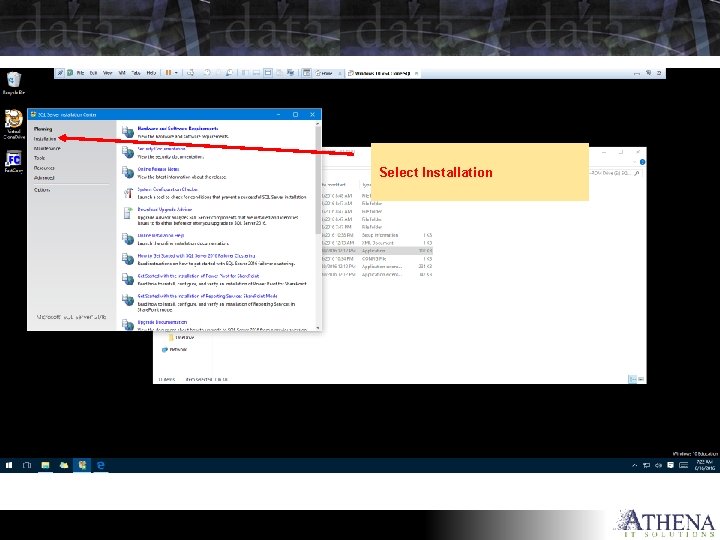The width and height of the screenshot is (720, 540).
Task: Open the Maintenance category
Action: tap(47, 148)
